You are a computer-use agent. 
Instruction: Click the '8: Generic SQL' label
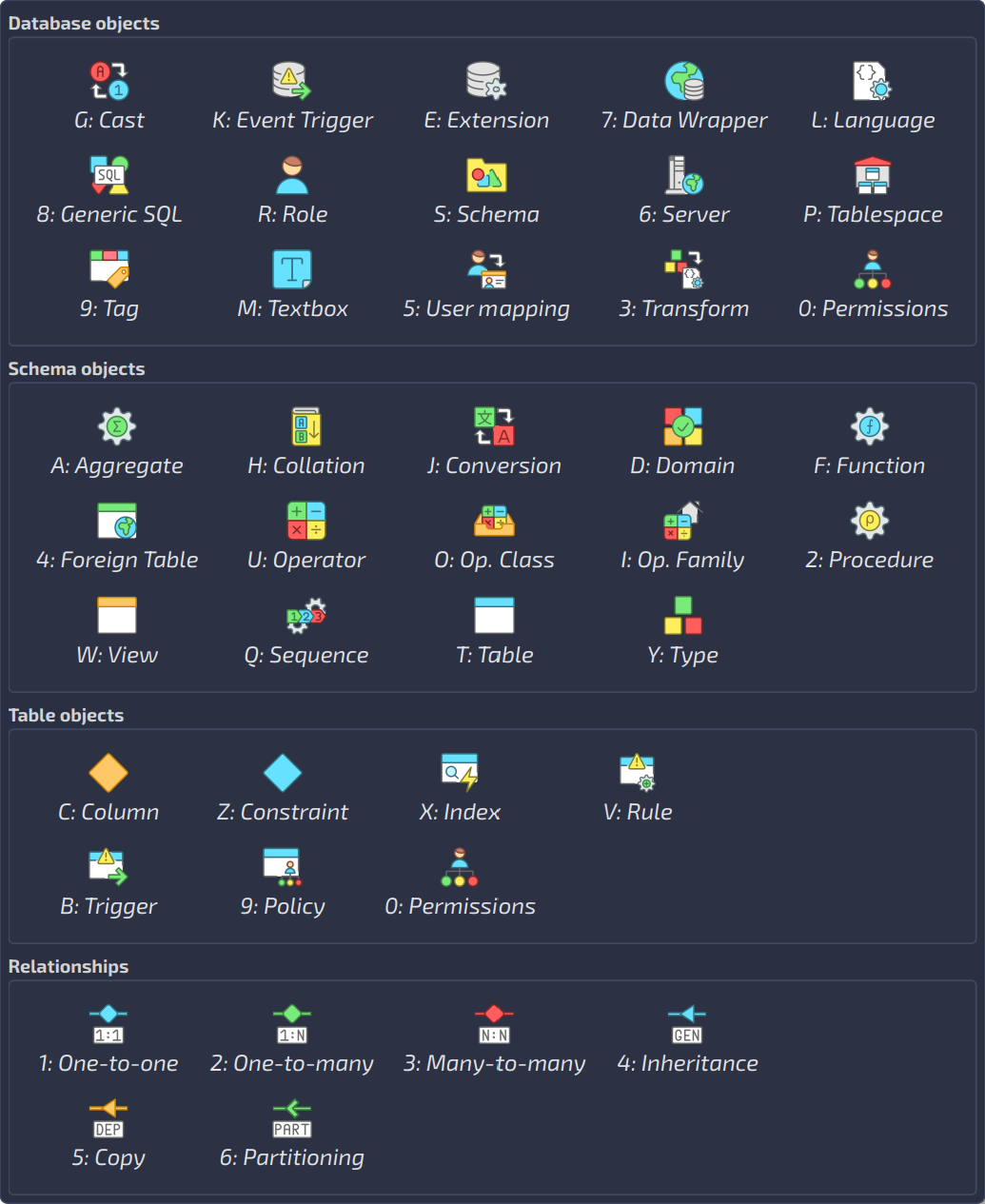[109, 214]
